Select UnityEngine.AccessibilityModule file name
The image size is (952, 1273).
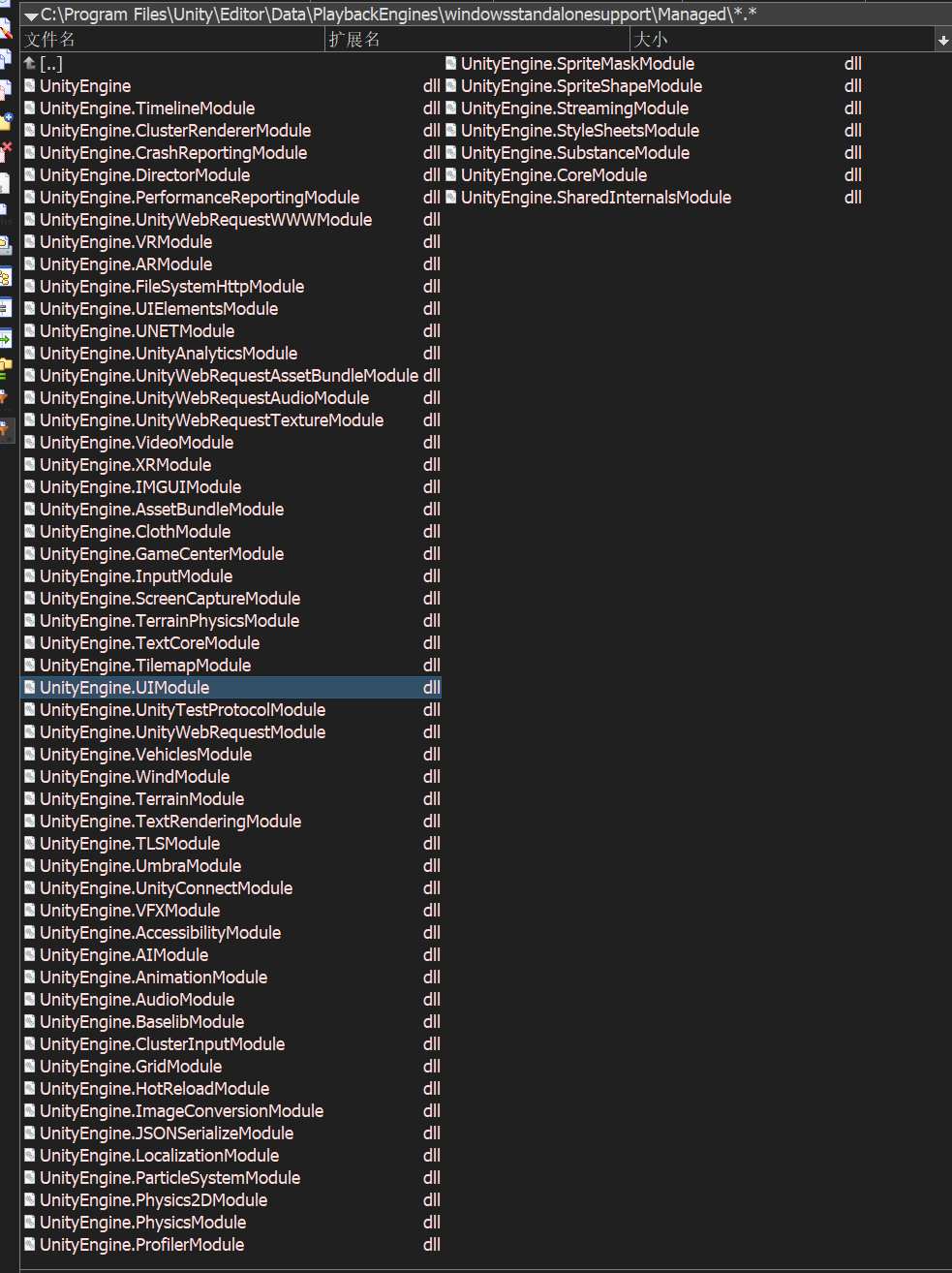click(161, 933)
